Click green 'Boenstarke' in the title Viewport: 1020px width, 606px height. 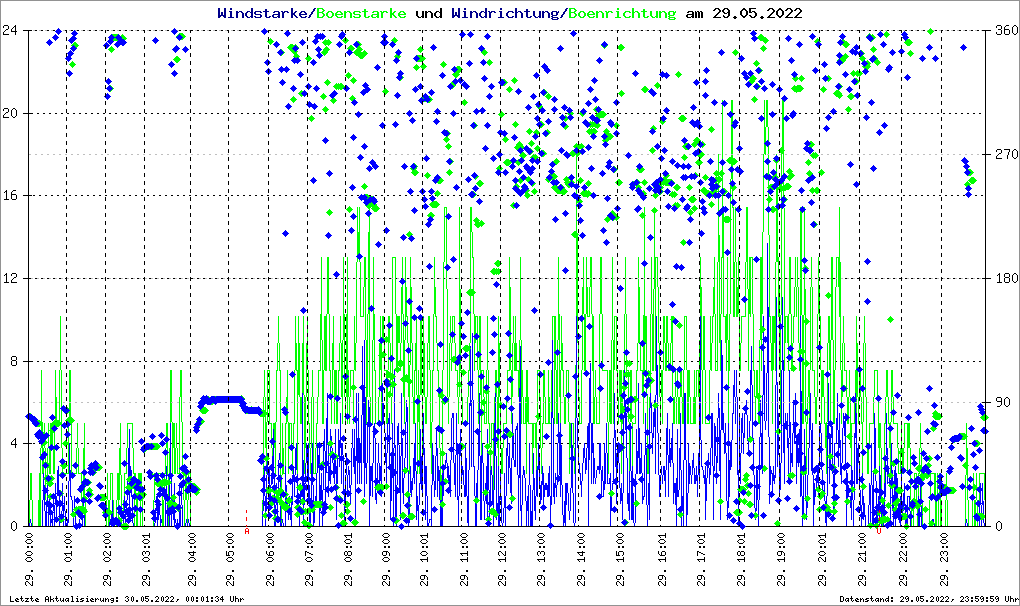(x=362, y=13)
